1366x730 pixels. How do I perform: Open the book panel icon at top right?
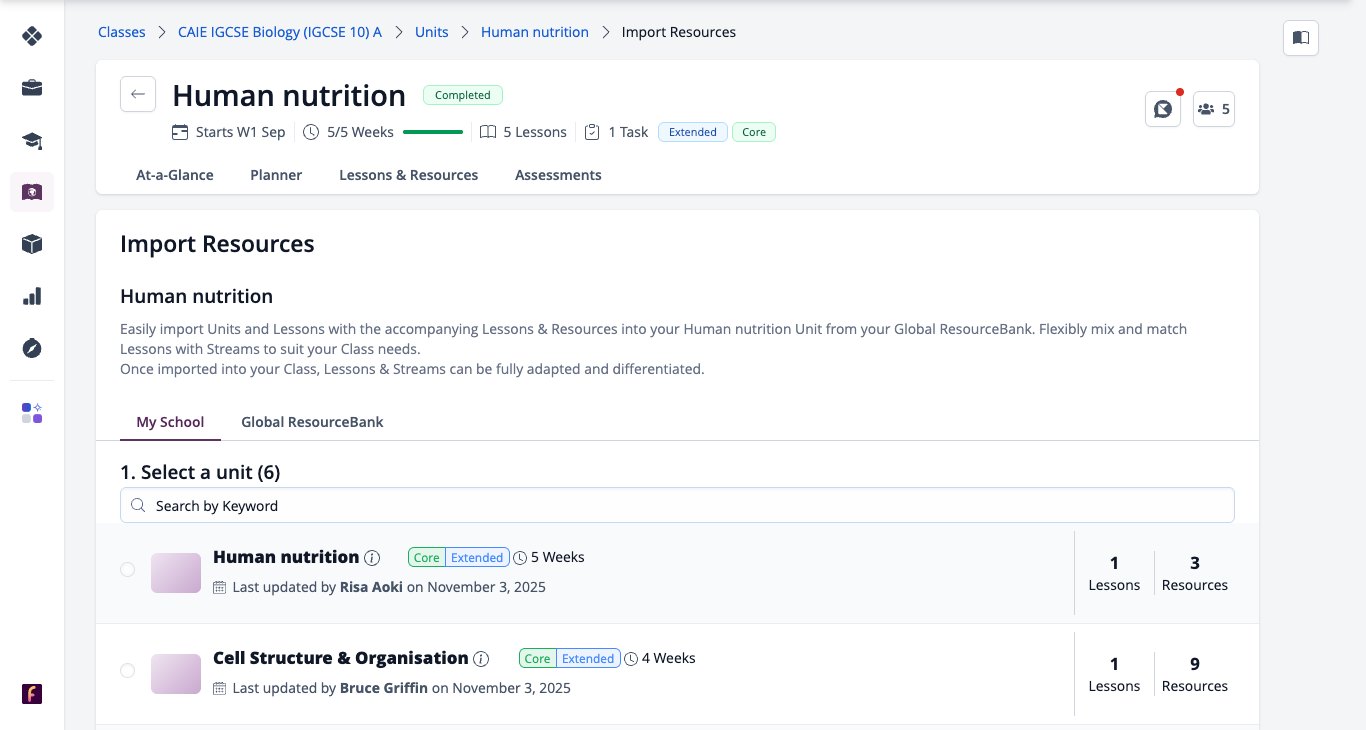coord(1301,38)
